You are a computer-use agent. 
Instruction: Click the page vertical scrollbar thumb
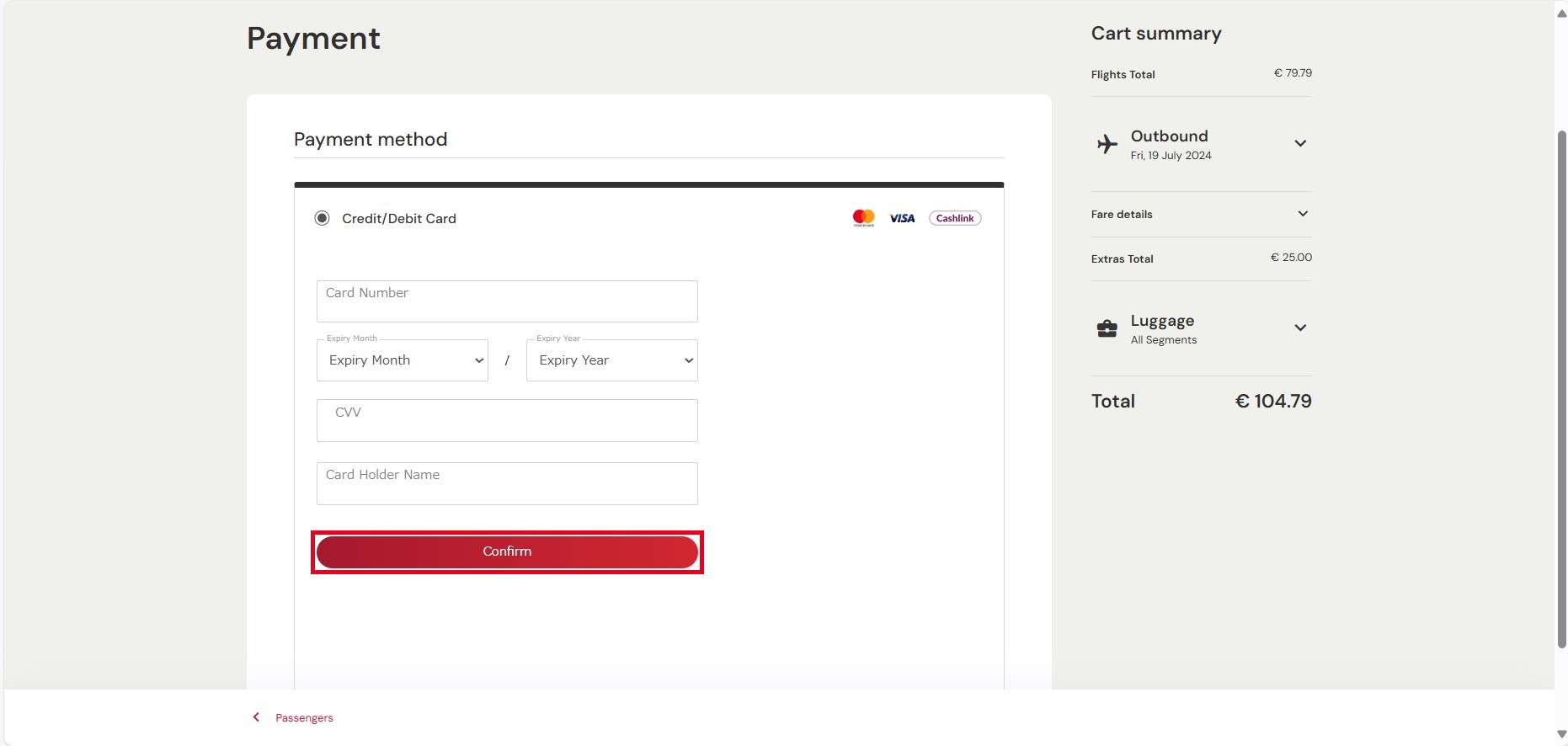click(x=1561, y=389)
